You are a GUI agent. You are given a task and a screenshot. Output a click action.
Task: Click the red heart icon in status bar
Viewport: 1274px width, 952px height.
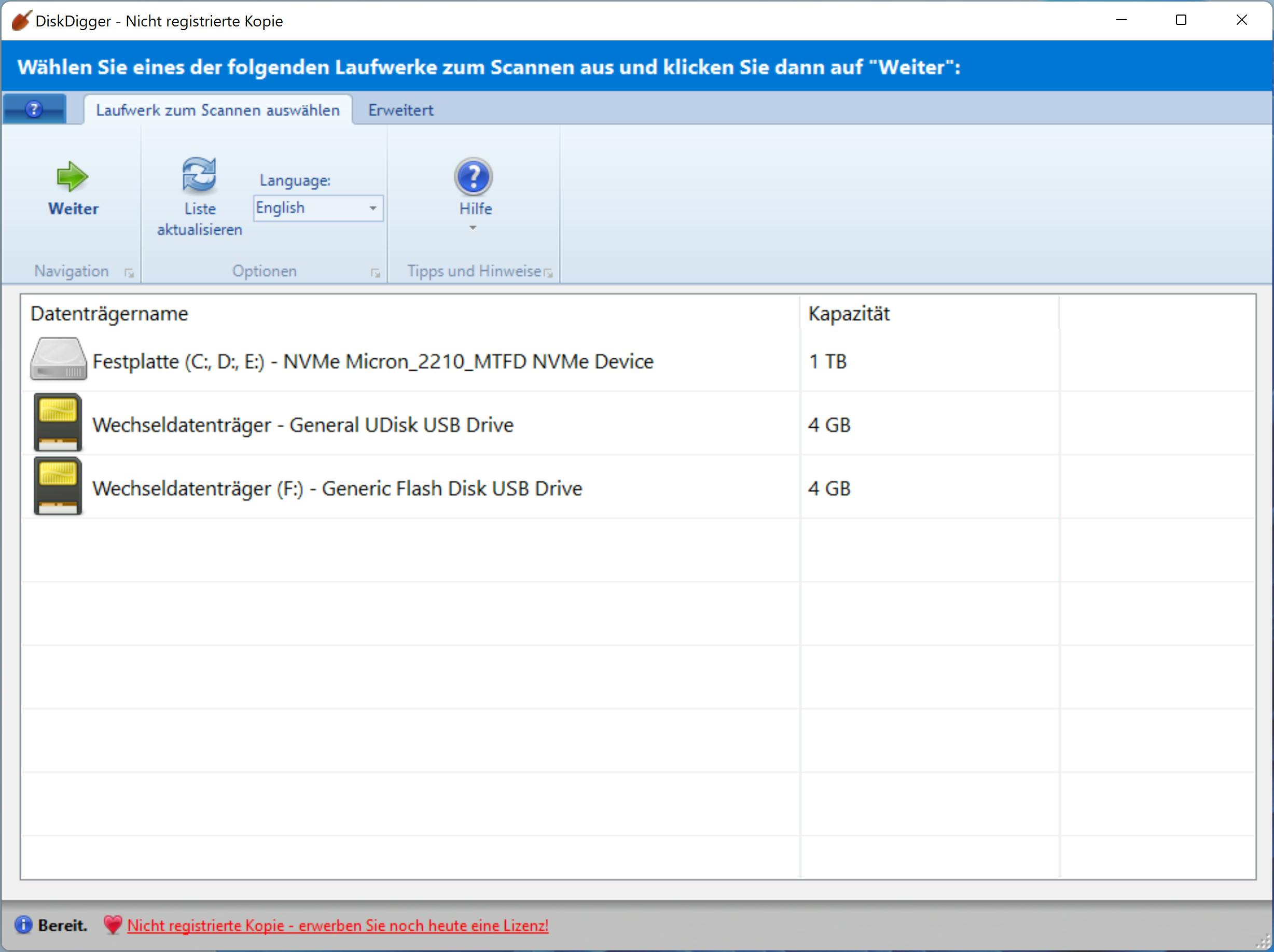pyautogui.click(x=113, y=925)
